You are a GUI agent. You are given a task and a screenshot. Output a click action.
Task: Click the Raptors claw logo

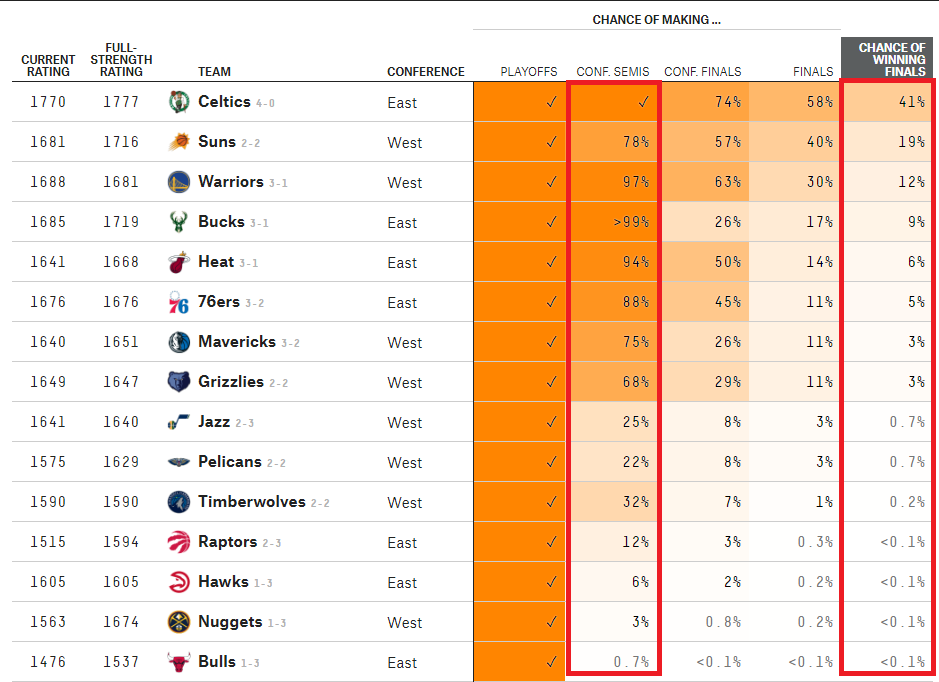178,542
